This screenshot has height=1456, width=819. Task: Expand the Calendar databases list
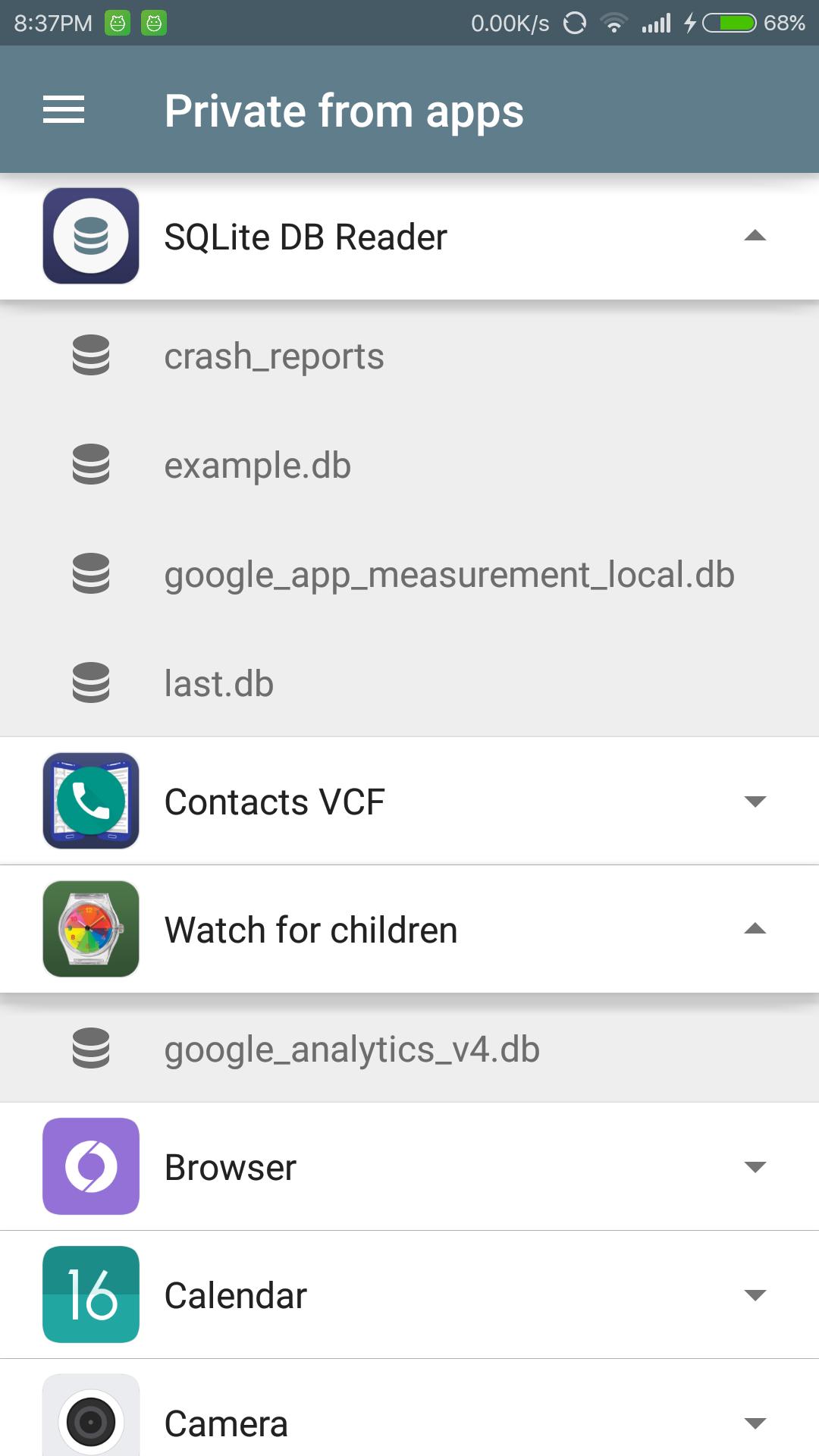[x=755, y=1295]
